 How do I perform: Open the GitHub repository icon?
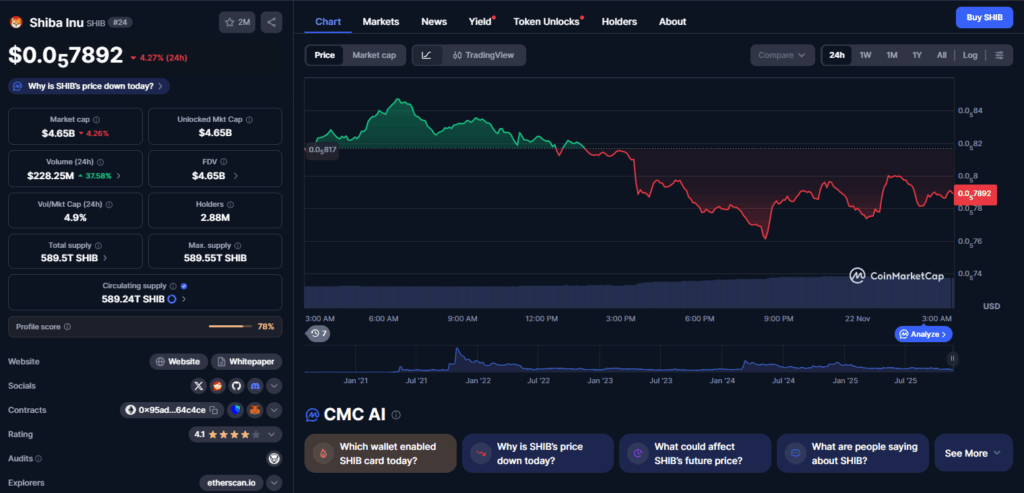tap(236, 385)
